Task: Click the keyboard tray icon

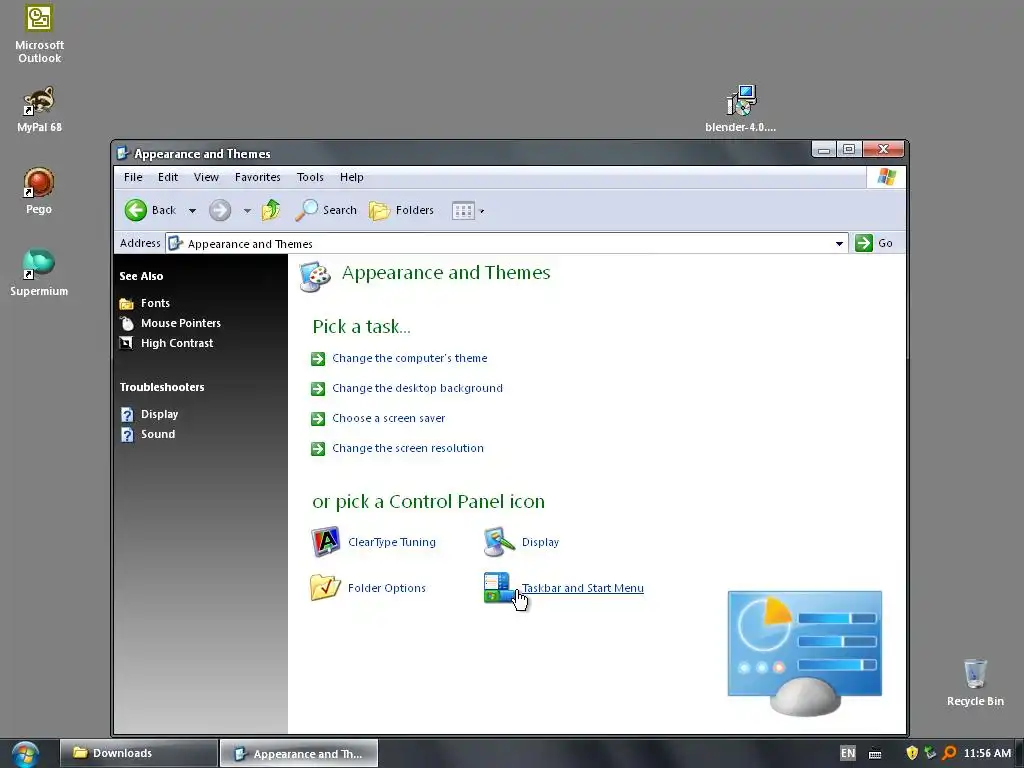Action: (875, 754)
